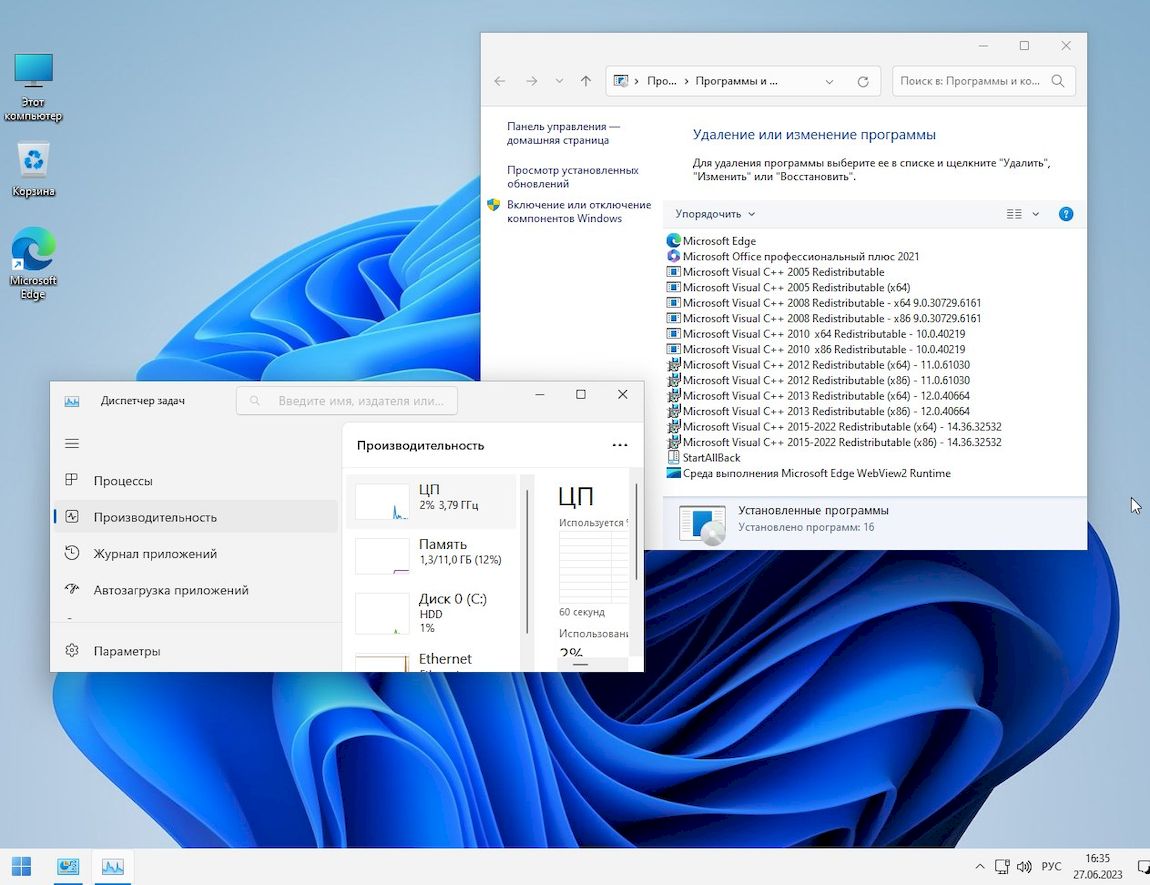The width and height of the screenshot is (1150, 885).
Task: Select the ЦП performance item
Action: click(432, 502)
